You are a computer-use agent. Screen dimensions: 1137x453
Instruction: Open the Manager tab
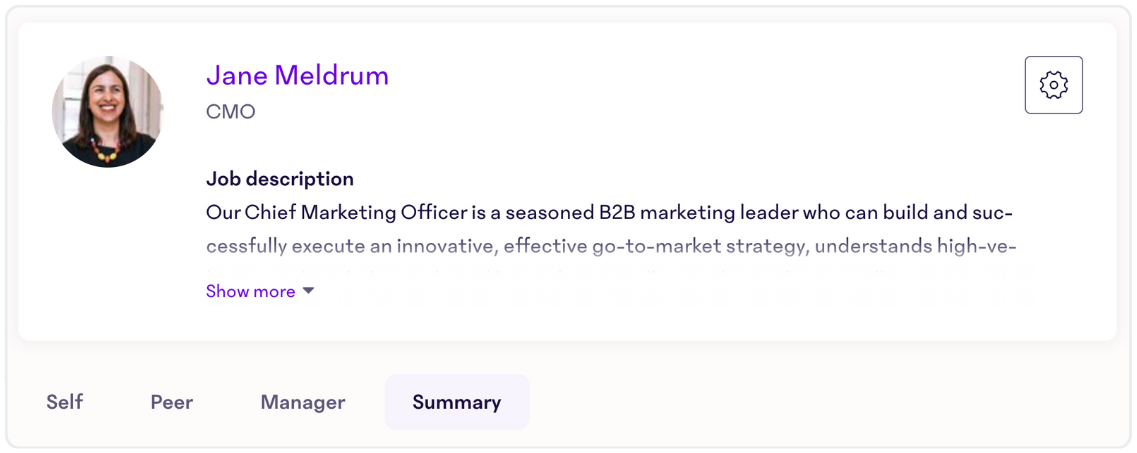tap(303, 402)
